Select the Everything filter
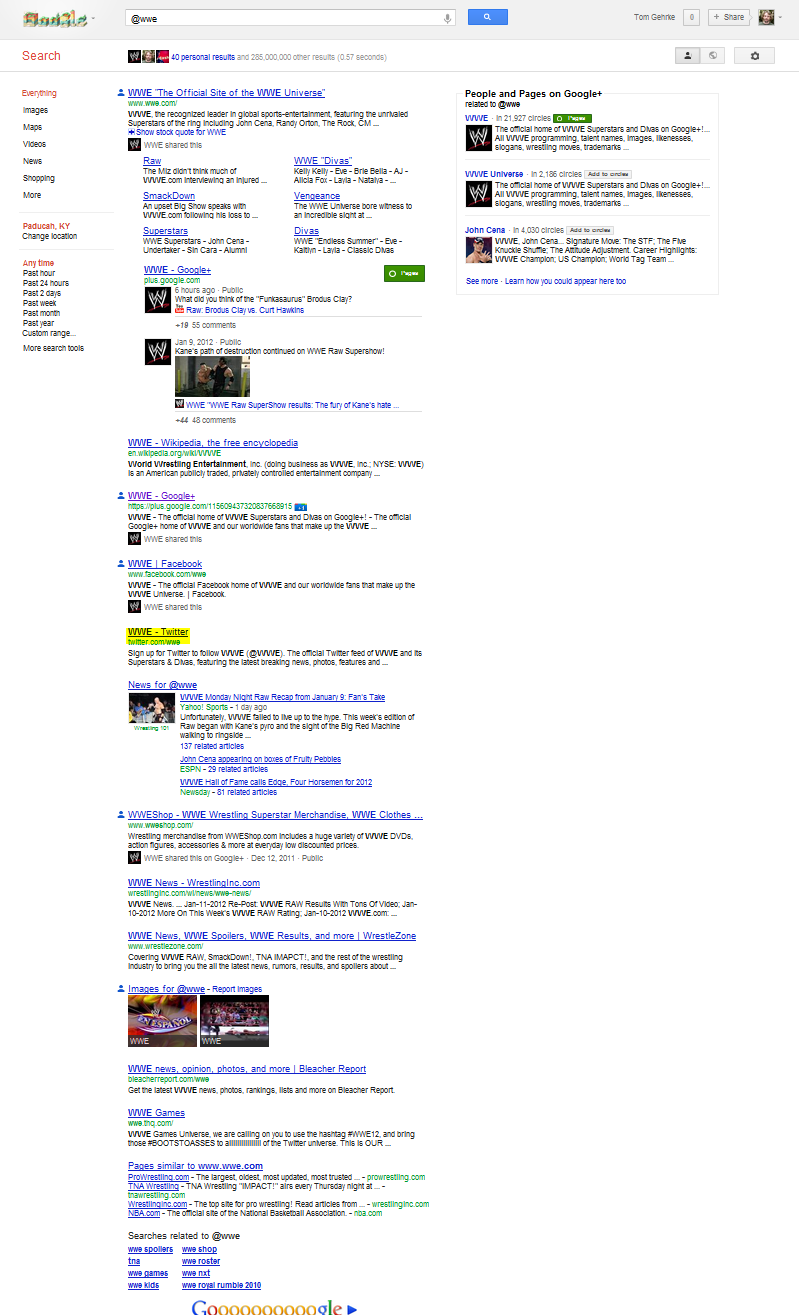 pyautogui.click(x=40, y=94)
